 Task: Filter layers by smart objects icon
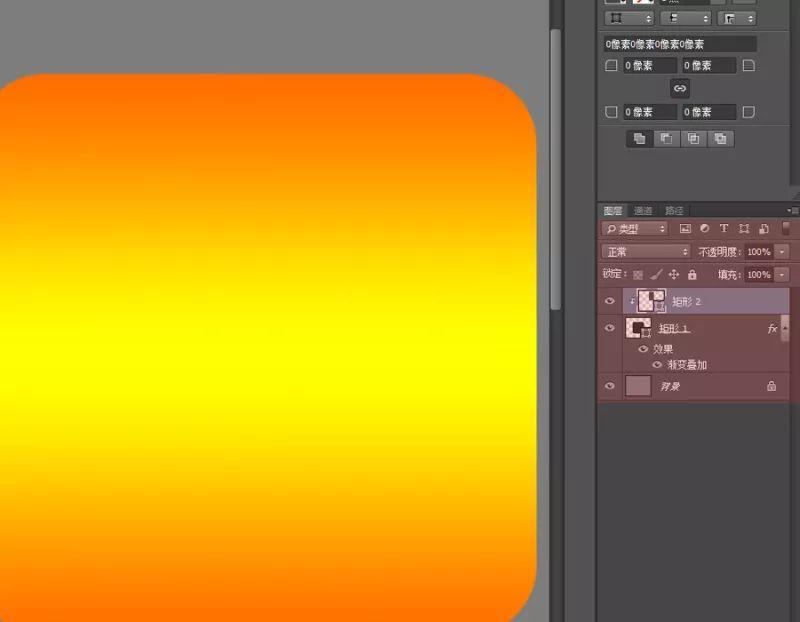click(x=764, y=229)
